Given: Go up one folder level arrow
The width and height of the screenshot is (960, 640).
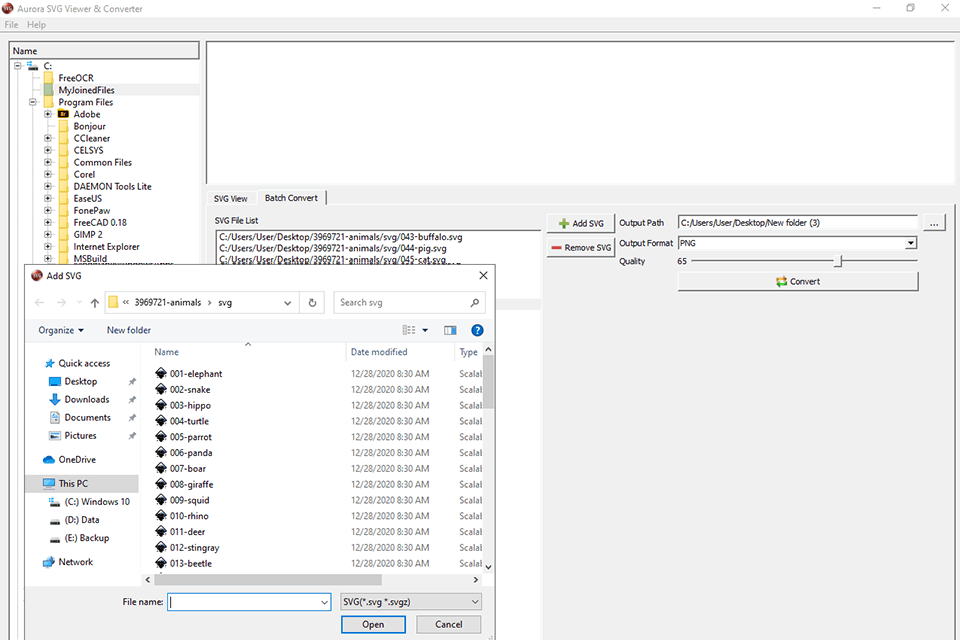Looking at the screenshot, I should tap(94, 303).
